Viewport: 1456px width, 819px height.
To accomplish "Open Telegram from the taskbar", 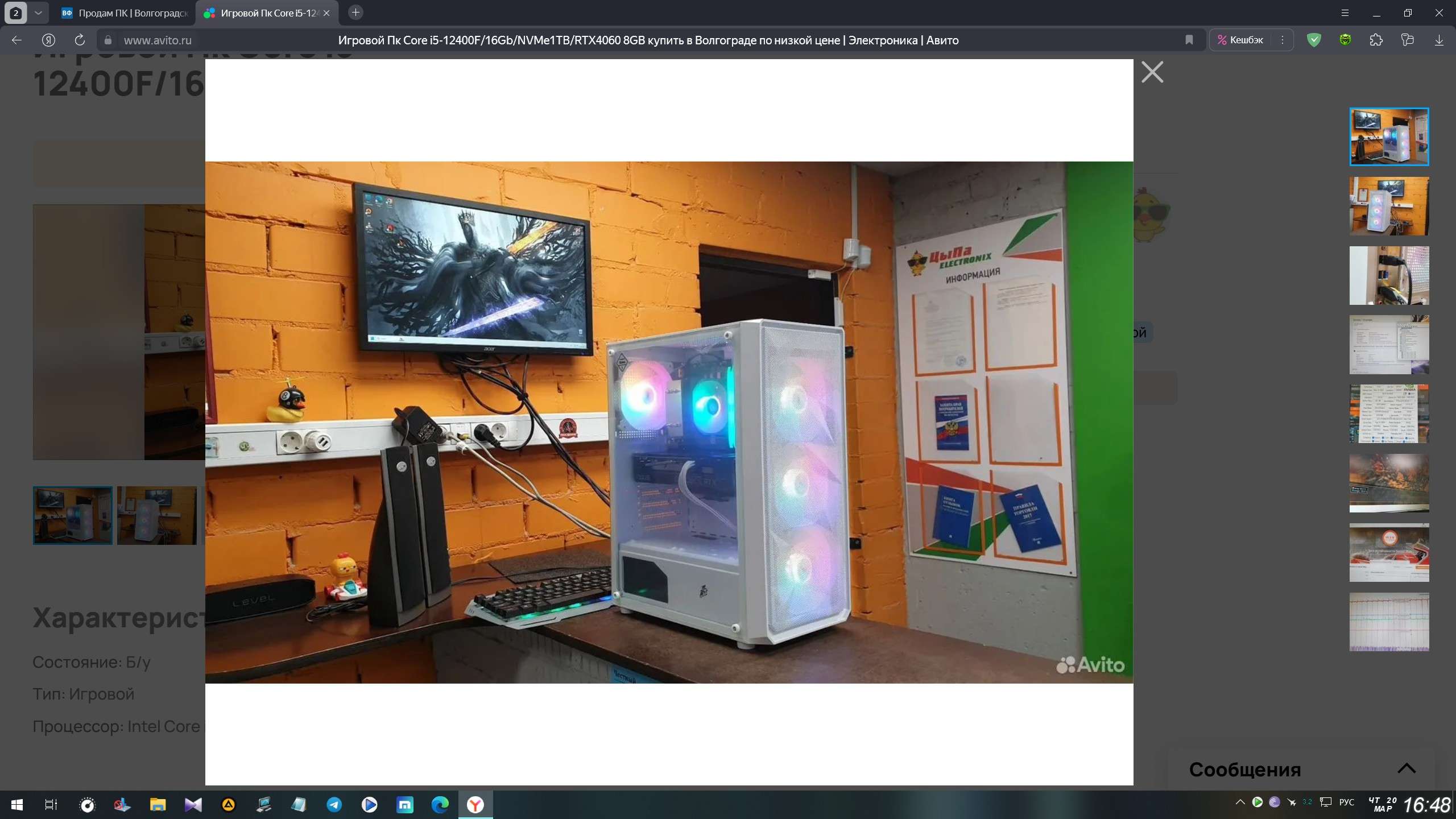I will tap(334, 804).
